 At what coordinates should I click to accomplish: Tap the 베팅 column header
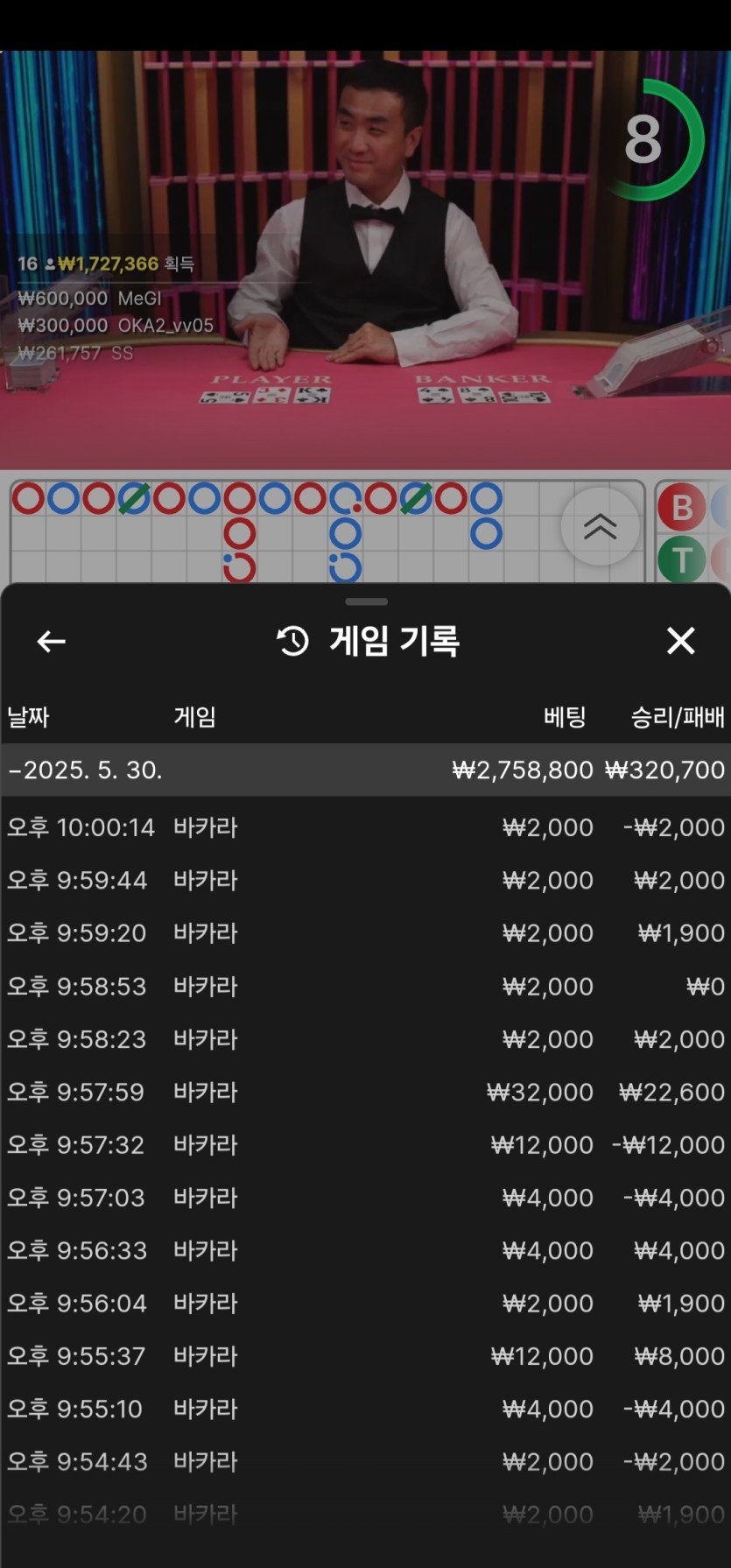pos(564,717)
